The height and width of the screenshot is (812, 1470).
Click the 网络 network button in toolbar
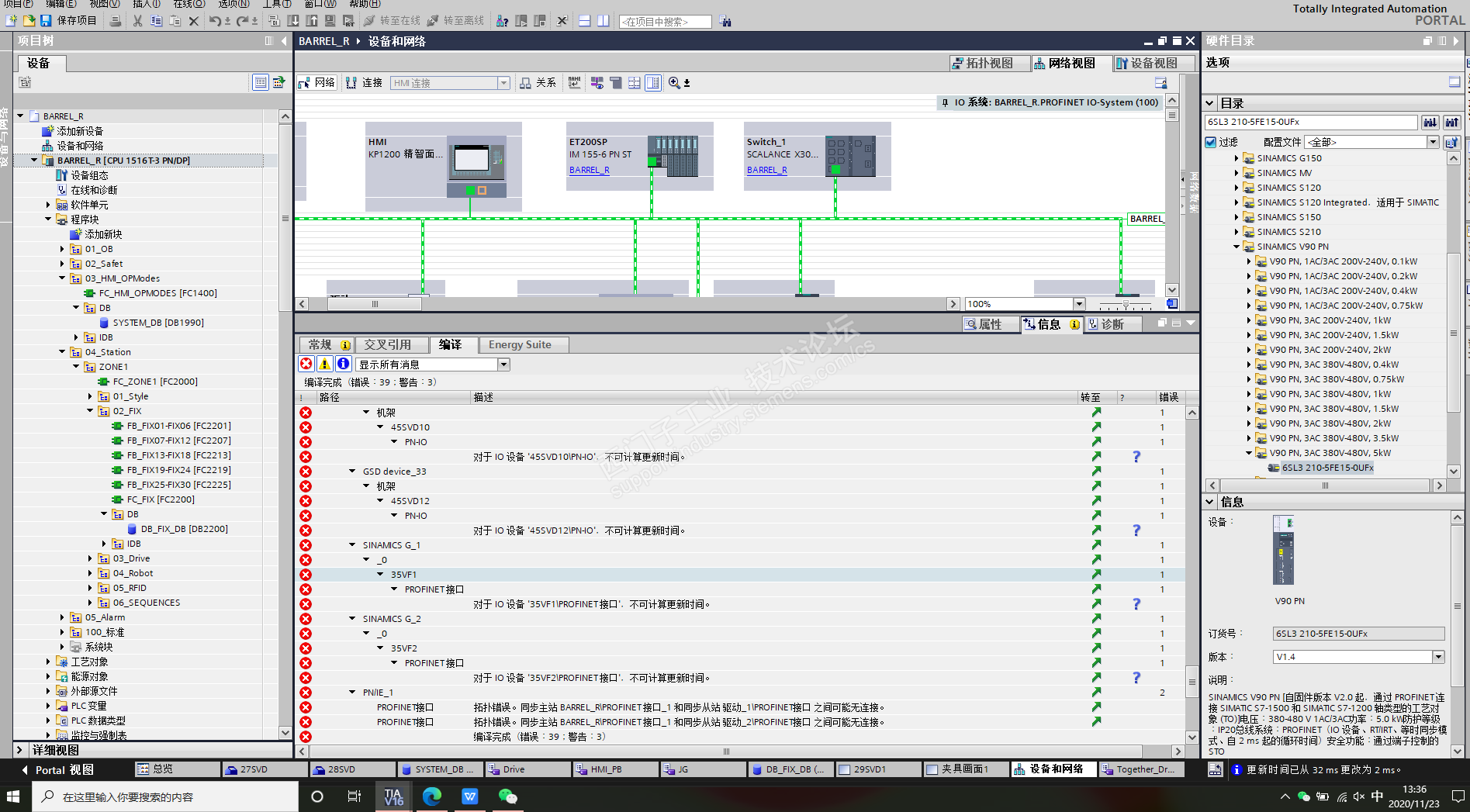click(x=317, y=83)
